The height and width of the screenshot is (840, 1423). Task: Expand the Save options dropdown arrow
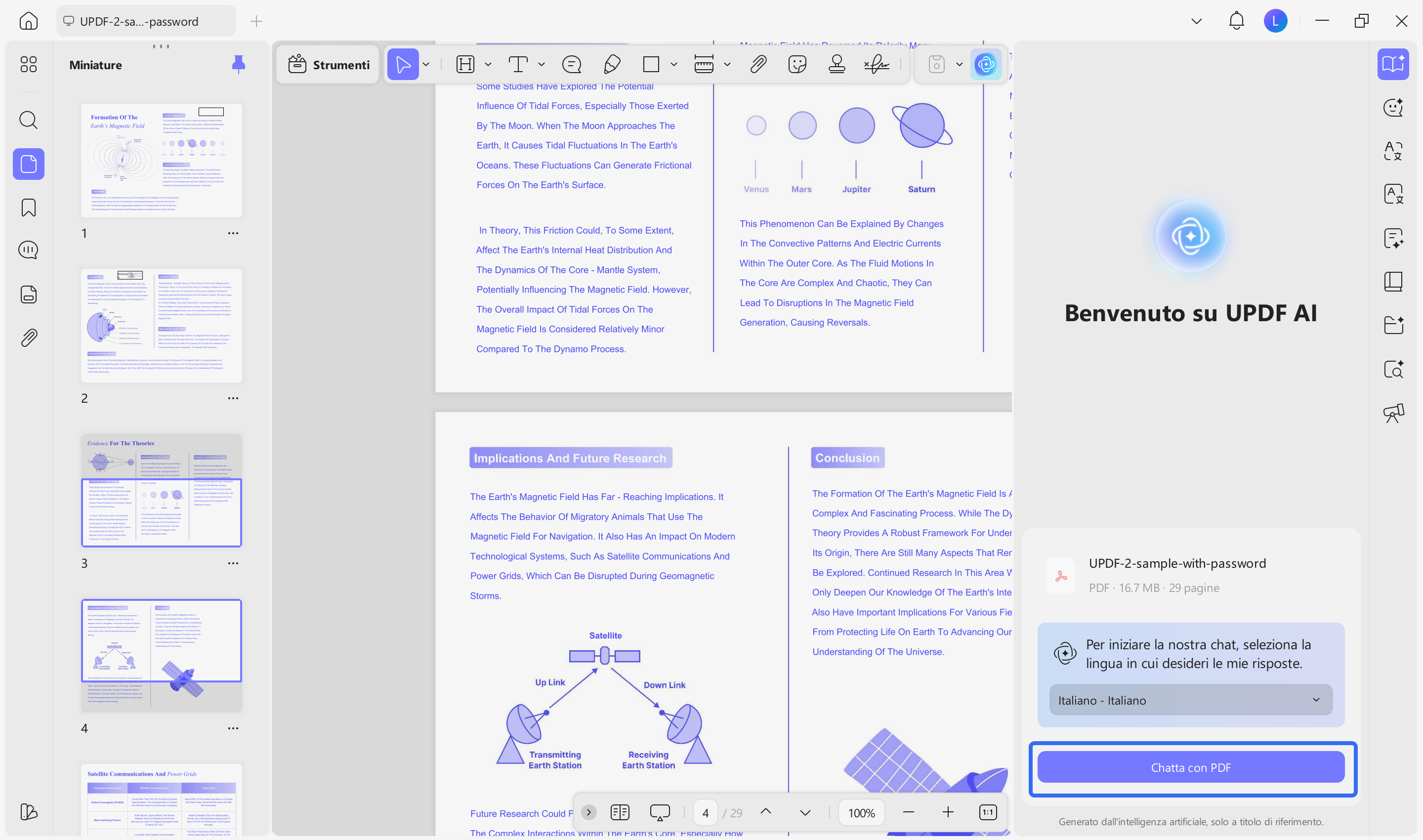959,65
